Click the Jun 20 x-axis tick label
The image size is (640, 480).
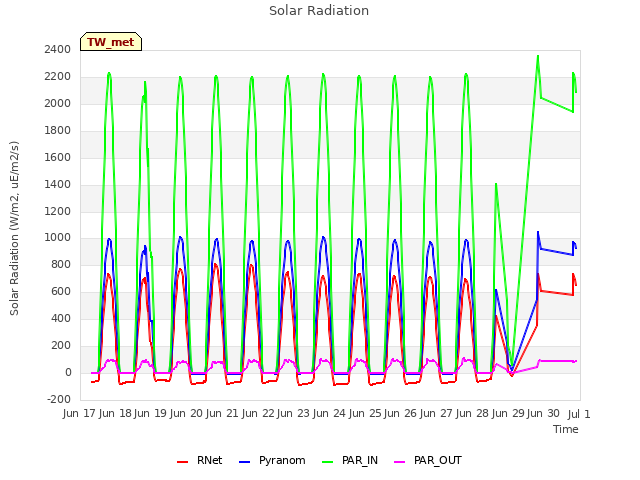pos(185,413)
